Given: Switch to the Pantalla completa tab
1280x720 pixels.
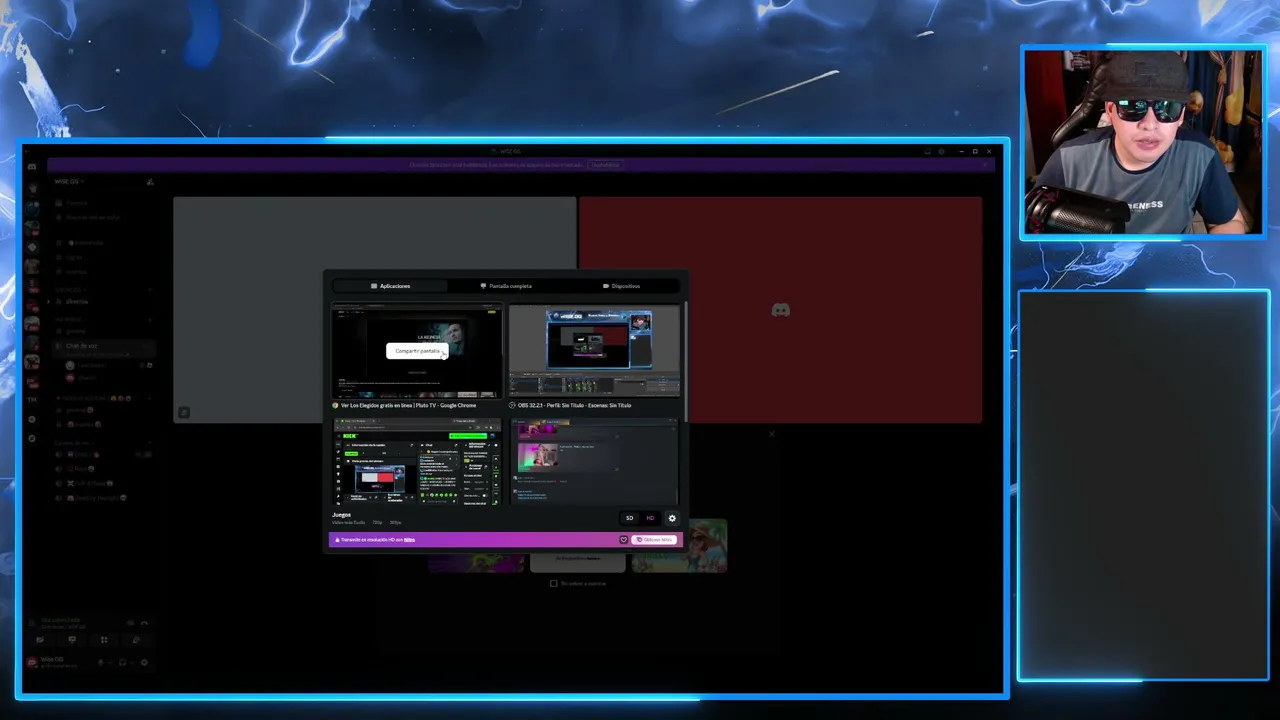Looking at the screenshot, I should point(506,286).
